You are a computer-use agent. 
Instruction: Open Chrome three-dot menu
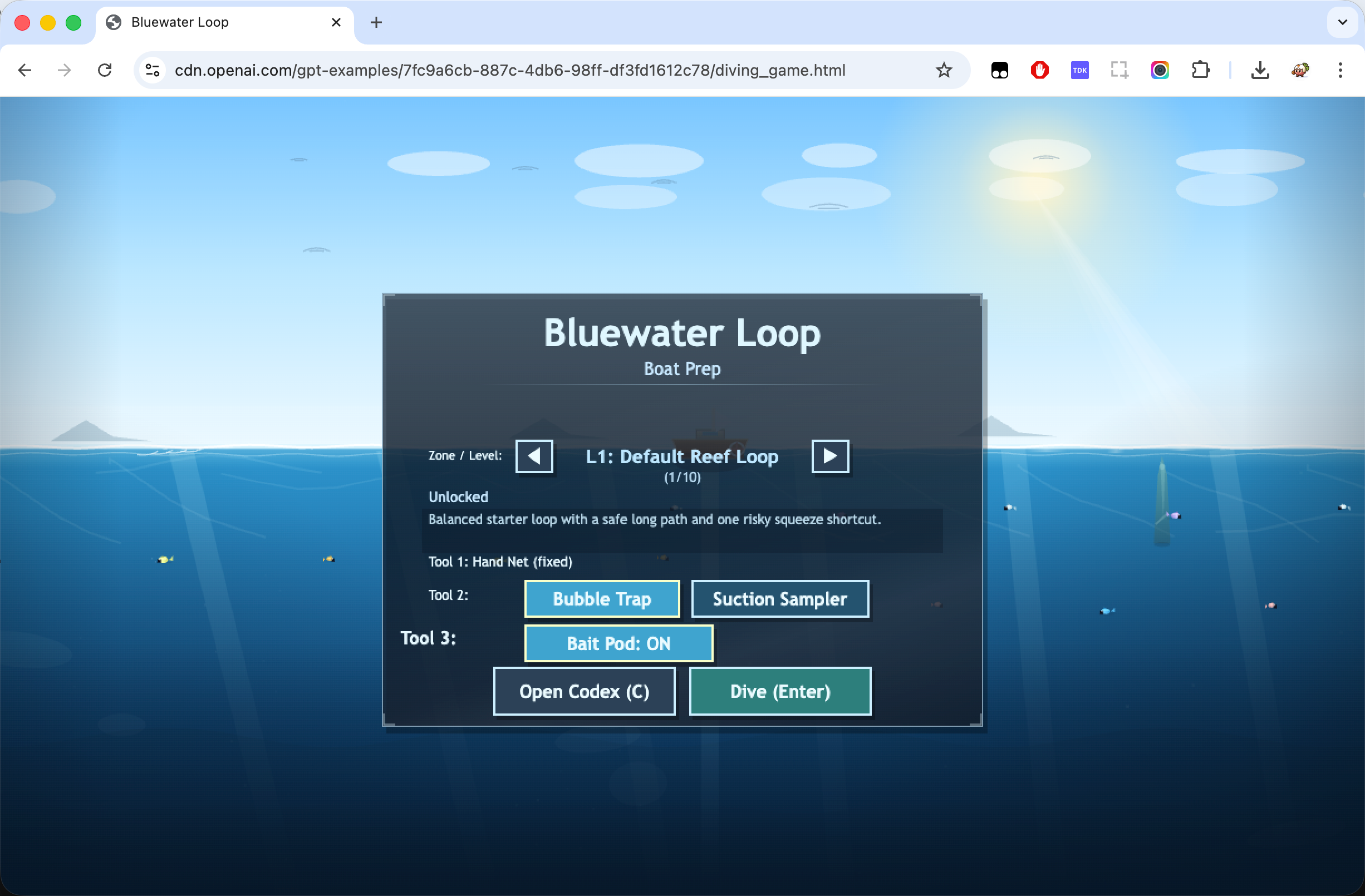pos(1340,70)
